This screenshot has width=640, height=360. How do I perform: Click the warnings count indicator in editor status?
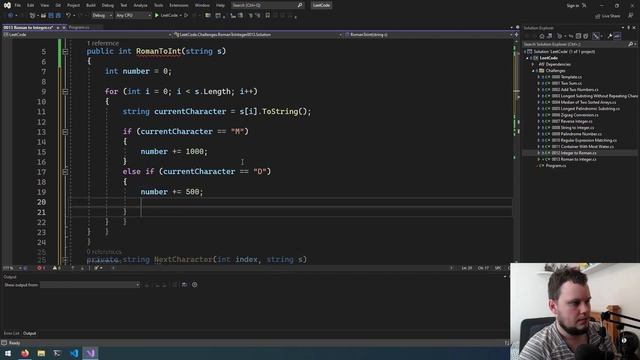tap(57, 268)
